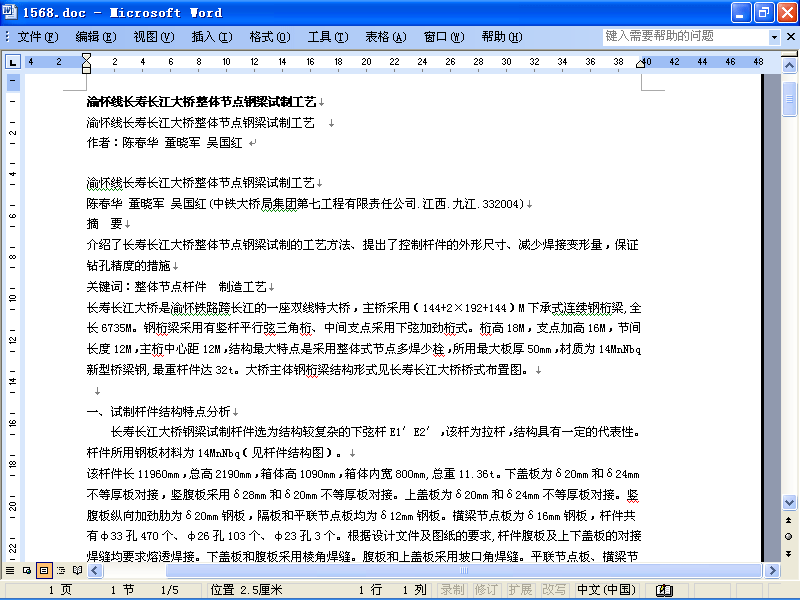Click the line starting 钻孔精度的措施
Viewport: 800px width, 600px height.
pyautogui.click(x=129, y=266)
